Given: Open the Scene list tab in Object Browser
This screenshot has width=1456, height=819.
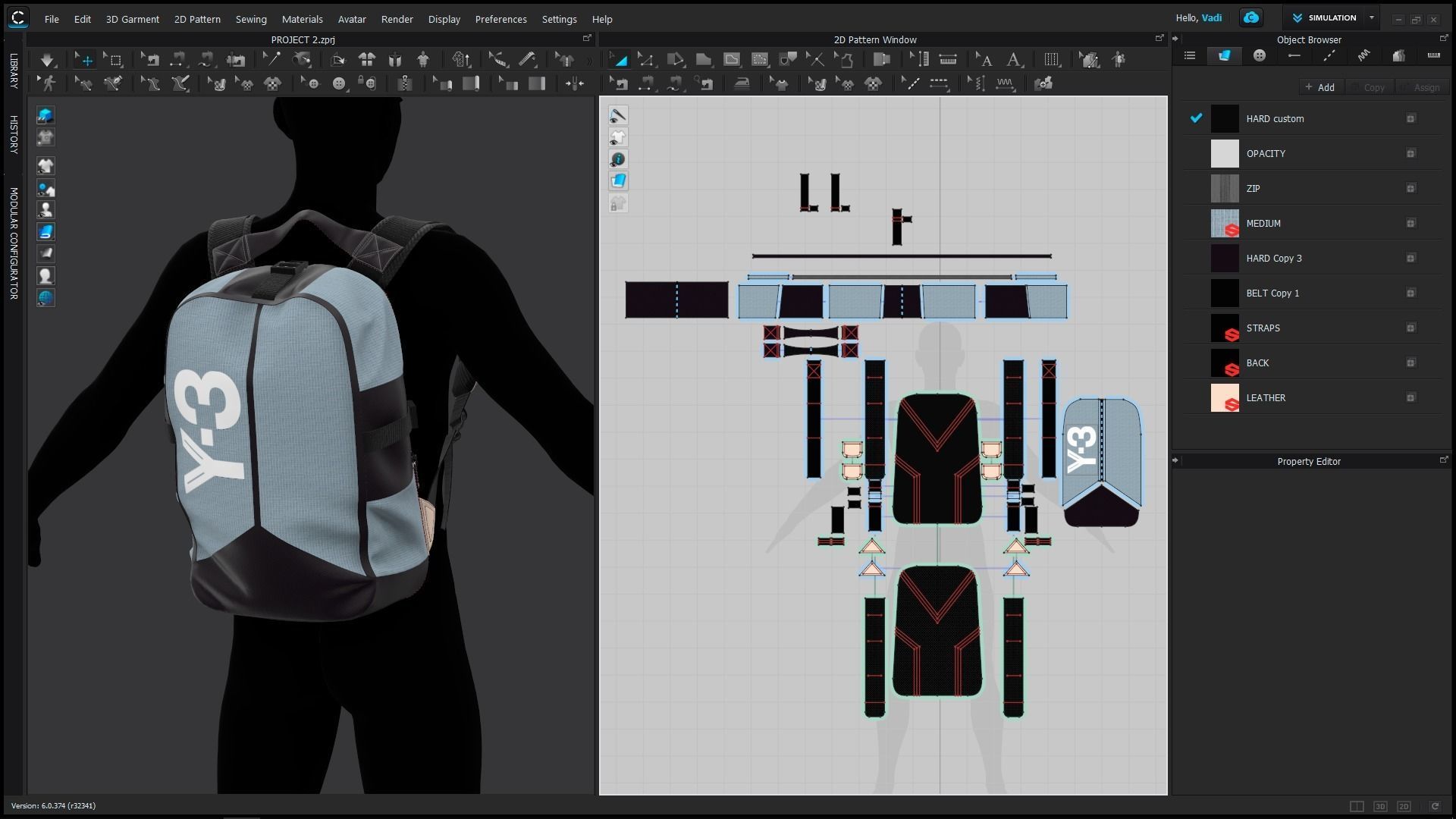Looking at the screenshot, I should (x=1189, y=55).
